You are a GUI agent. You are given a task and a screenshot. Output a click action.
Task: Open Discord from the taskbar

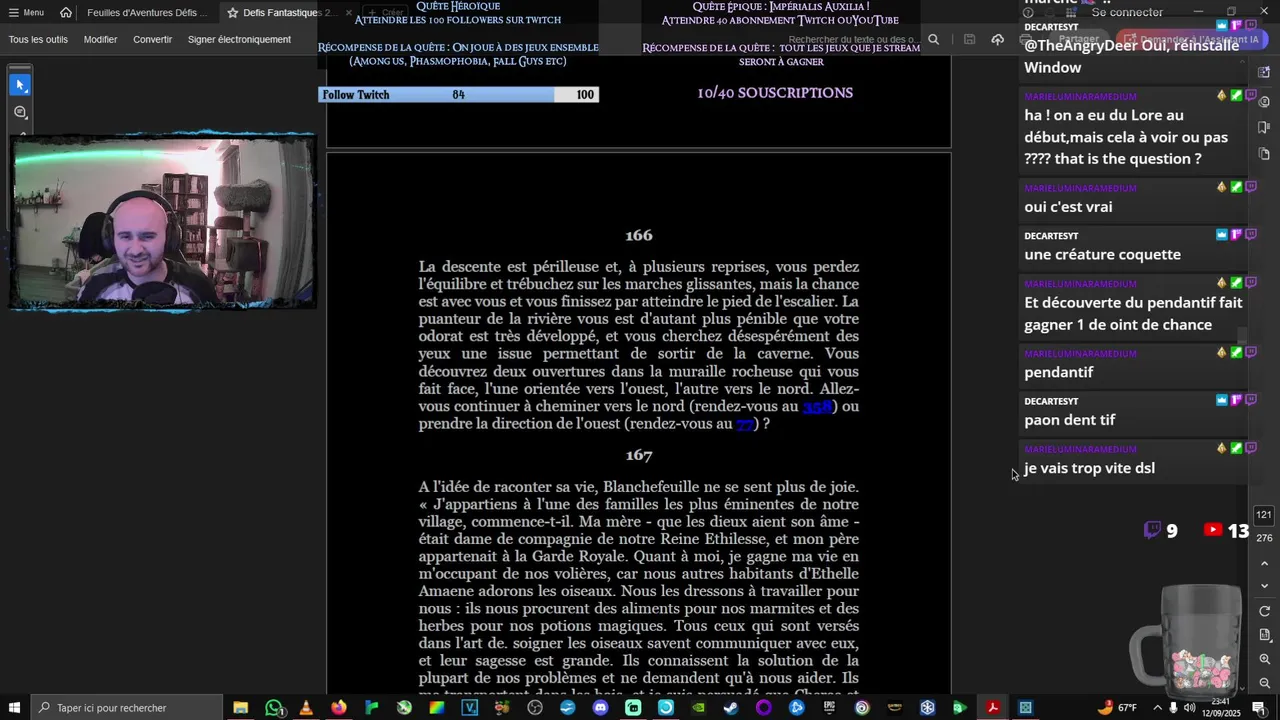tap(600, 707)
